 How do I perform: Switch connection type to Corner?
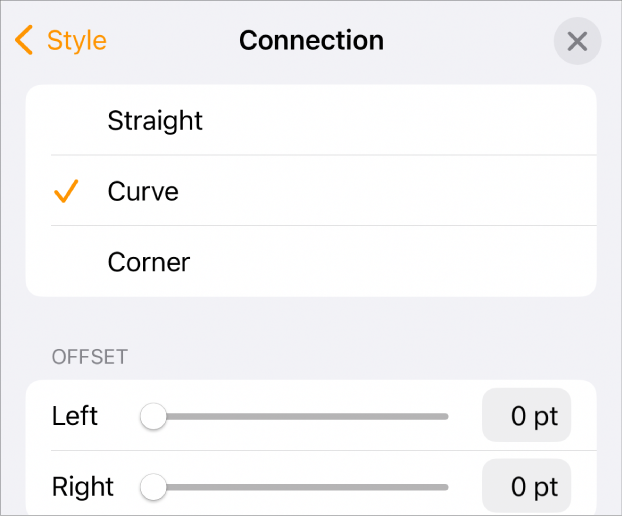[149, 262]
